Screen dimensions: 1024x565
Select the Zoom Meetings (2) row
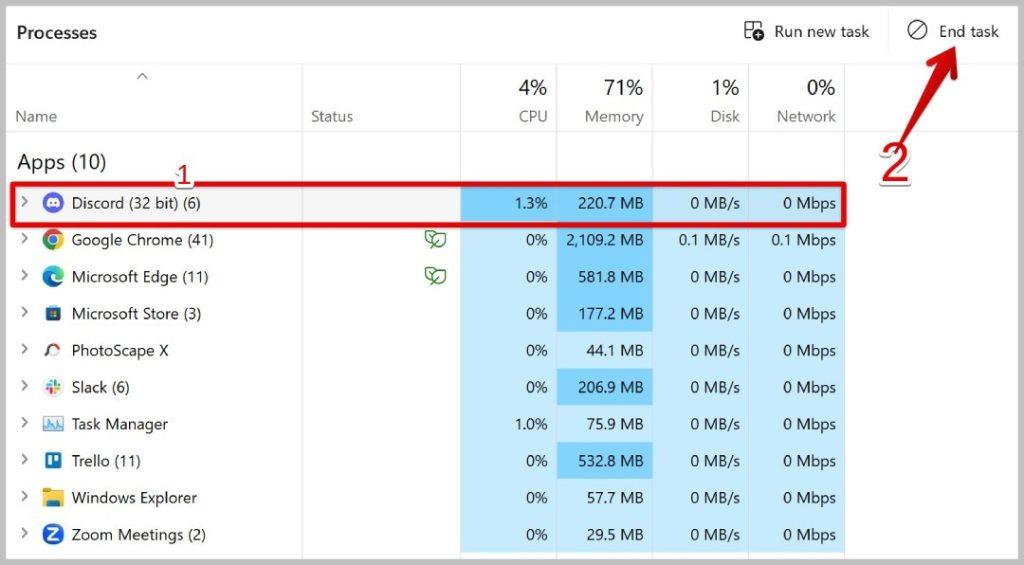point(426,535)
